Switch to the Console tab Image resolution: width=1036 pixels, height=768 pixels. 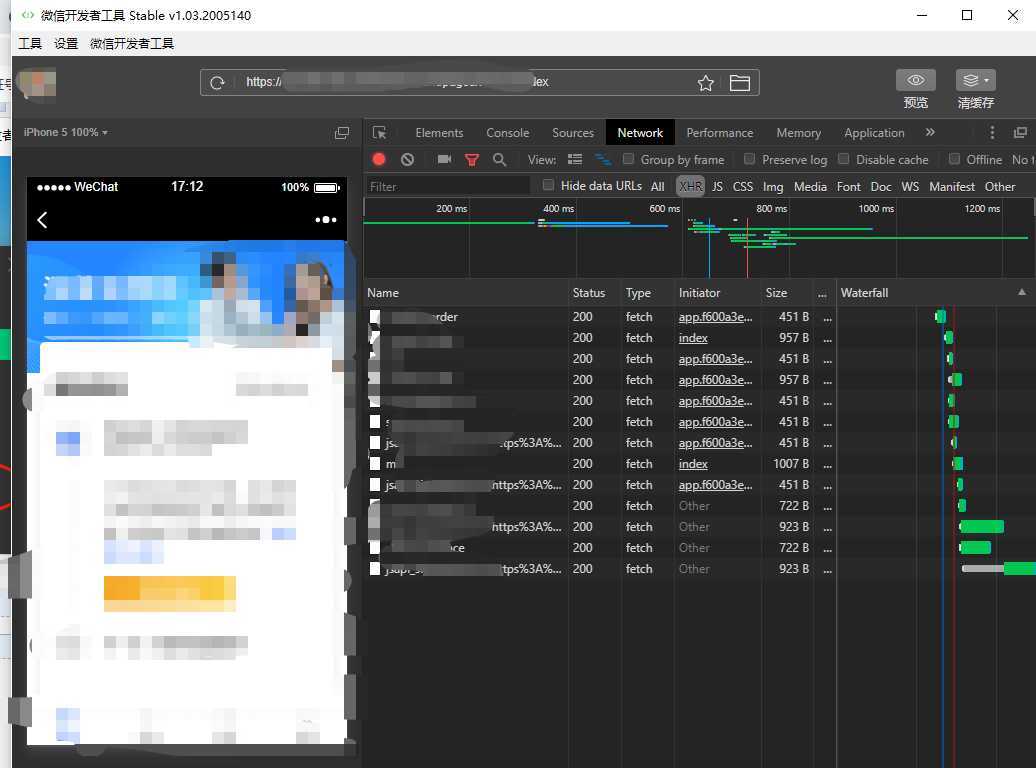[507, 133]
